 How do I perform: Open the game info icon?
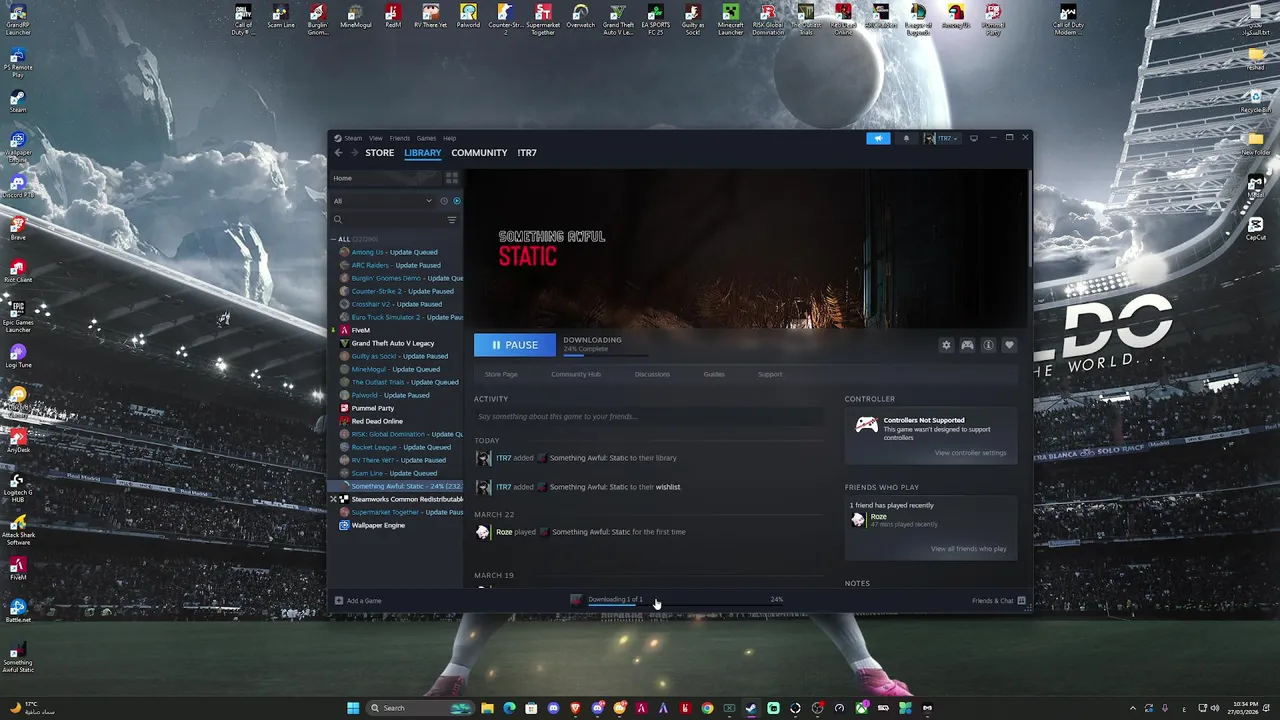click(988, 345)
